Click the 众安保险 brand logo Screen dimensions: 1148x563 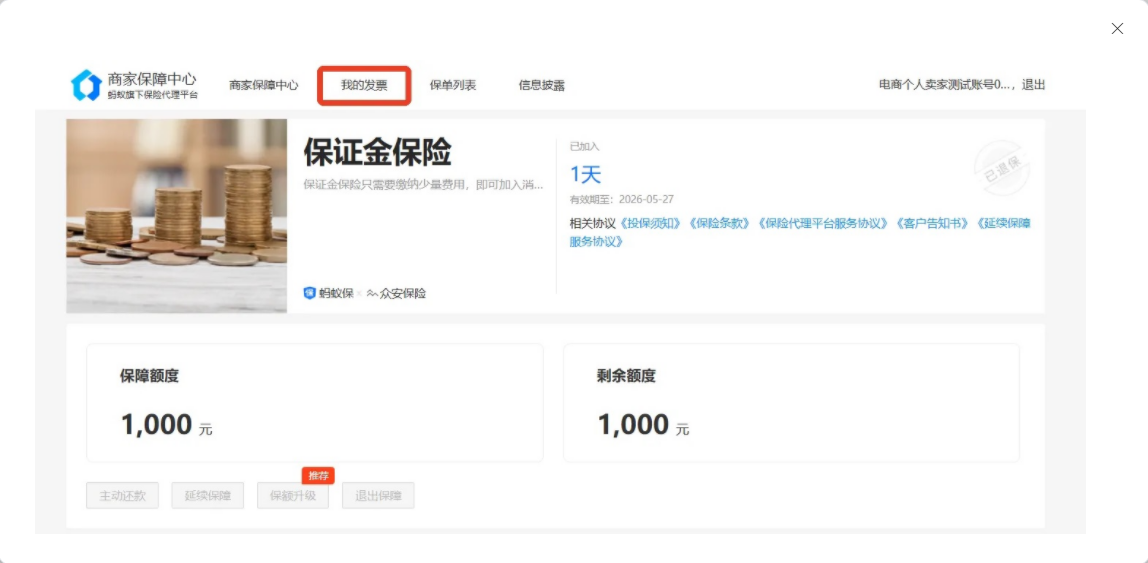click(396, 293)
